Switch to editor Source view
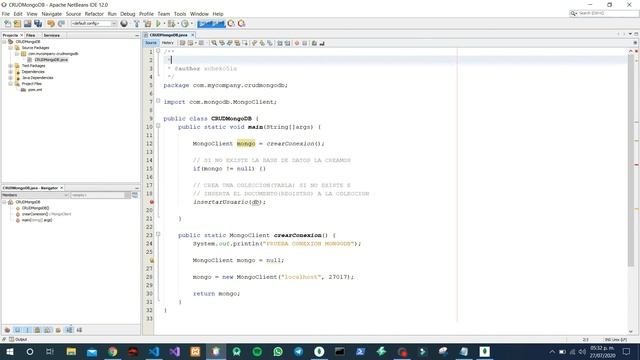640x360 pixels. point(151,43)
